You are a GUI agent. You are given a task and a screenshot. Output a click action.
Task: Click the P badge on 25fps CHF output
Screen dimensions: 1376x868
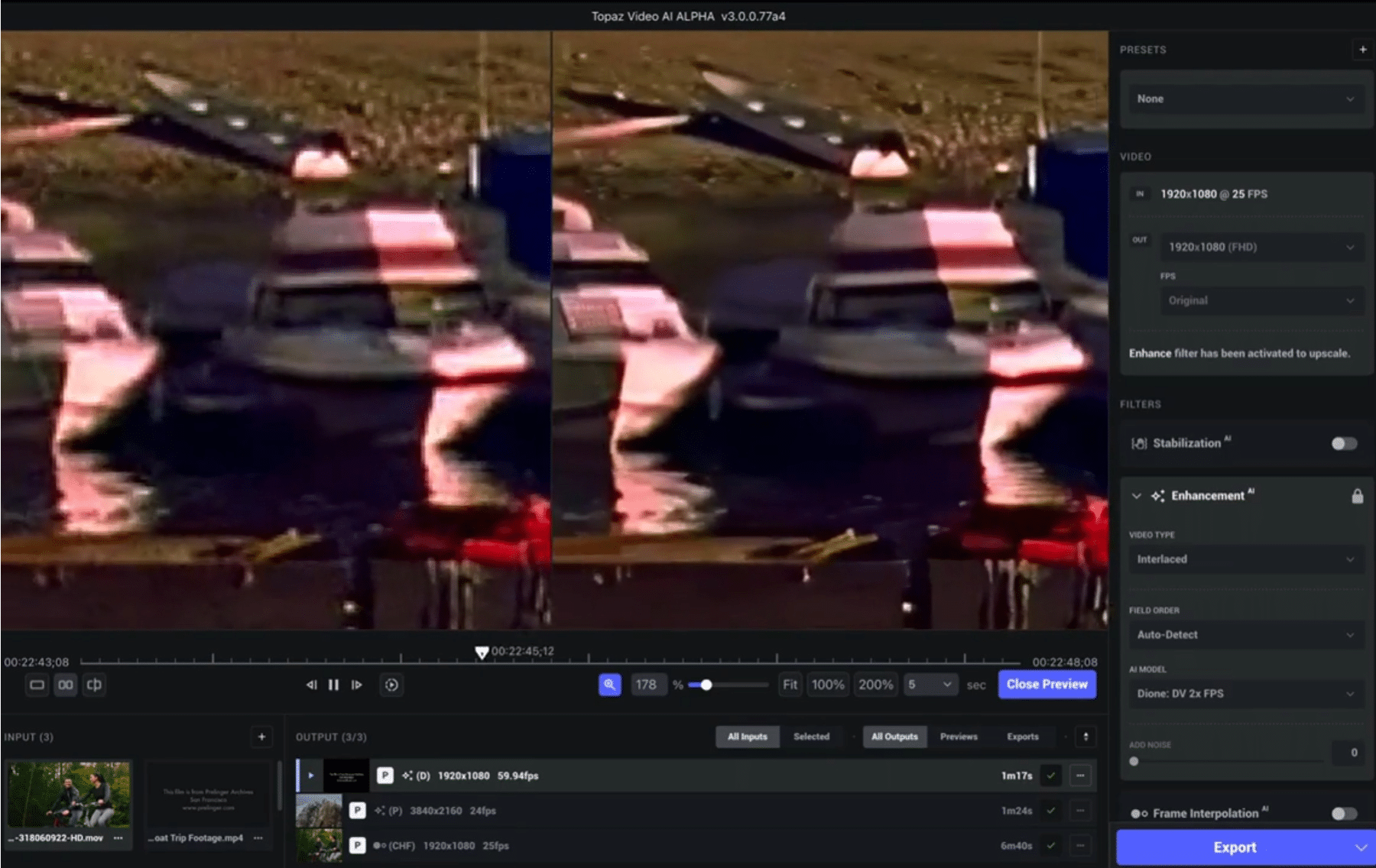pos(357,846)
